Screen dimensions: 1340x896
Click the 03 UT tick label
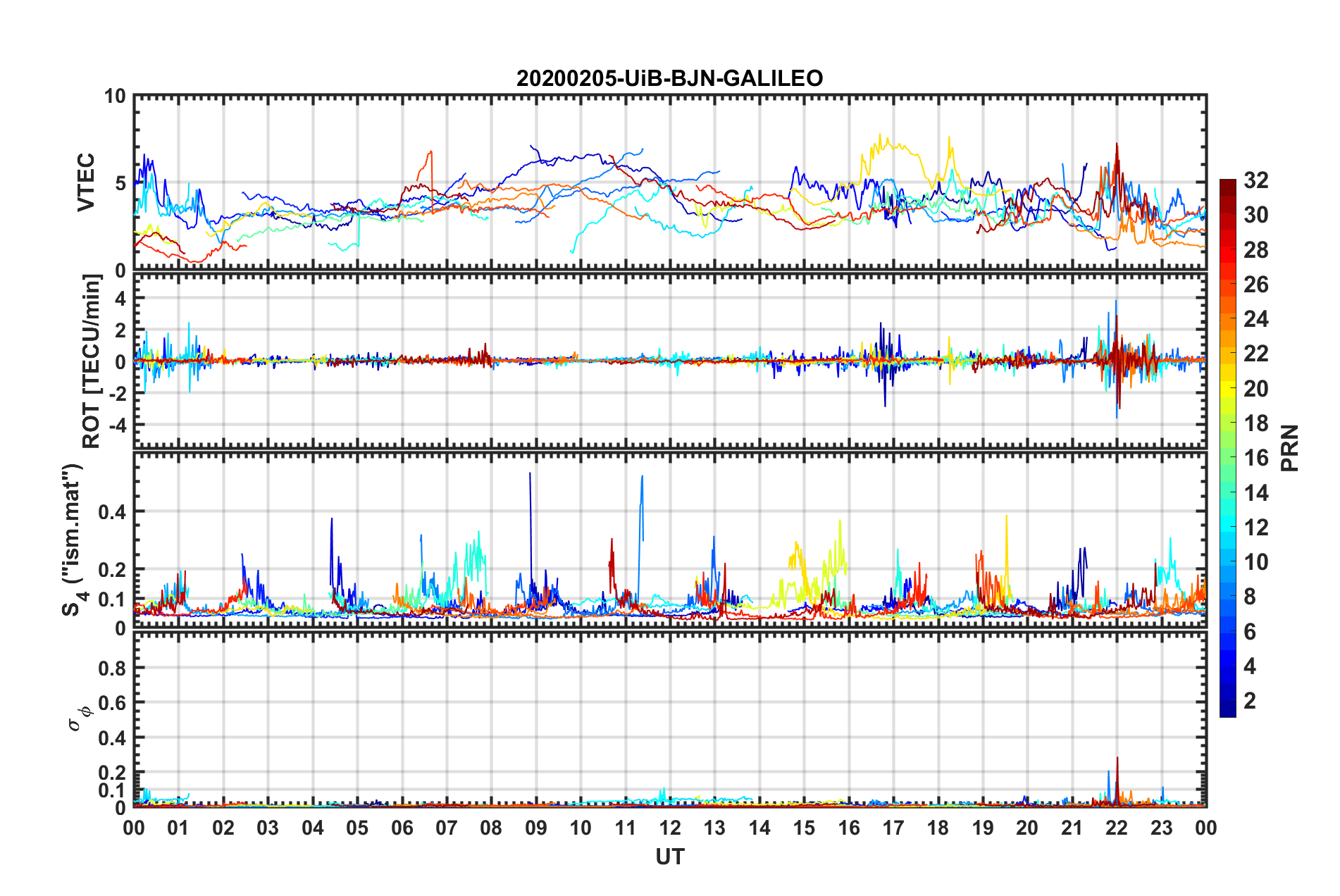coord(268,828)
